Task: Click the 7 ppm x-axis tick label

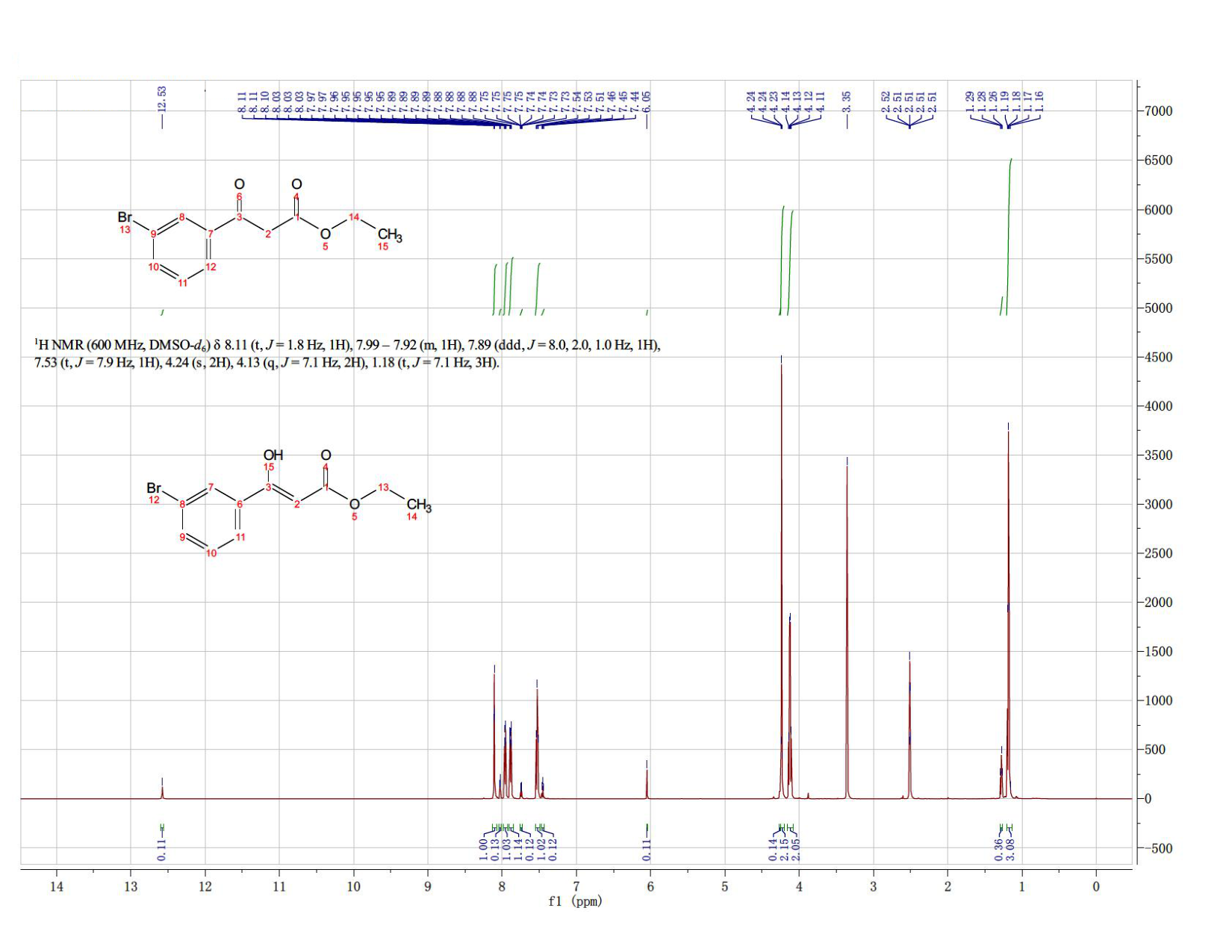Action: [576, 886]
